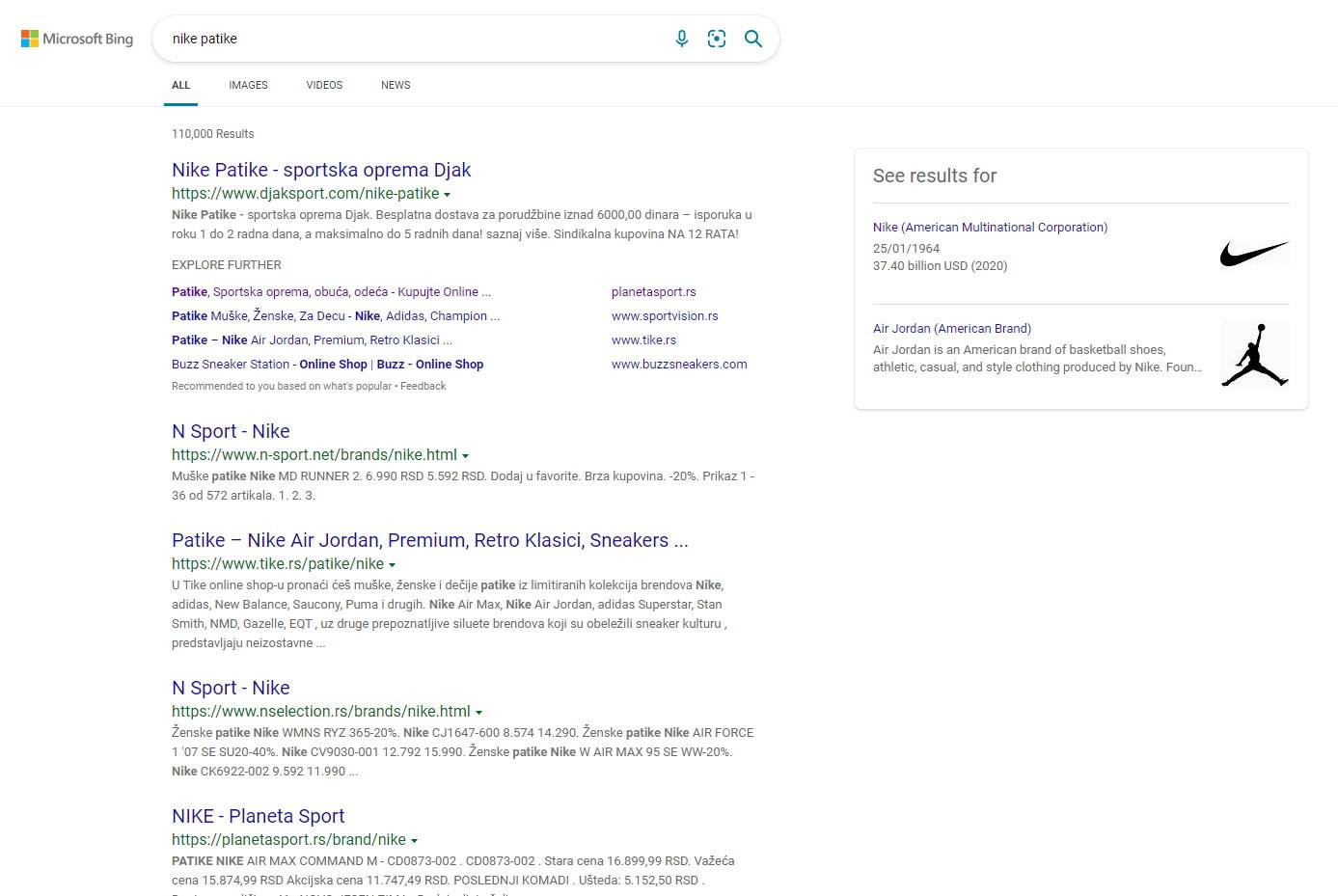Open Nike (American Multinational Corporation) link
The width and height of the screenshot is (1338, 896).
pos(990,228)
